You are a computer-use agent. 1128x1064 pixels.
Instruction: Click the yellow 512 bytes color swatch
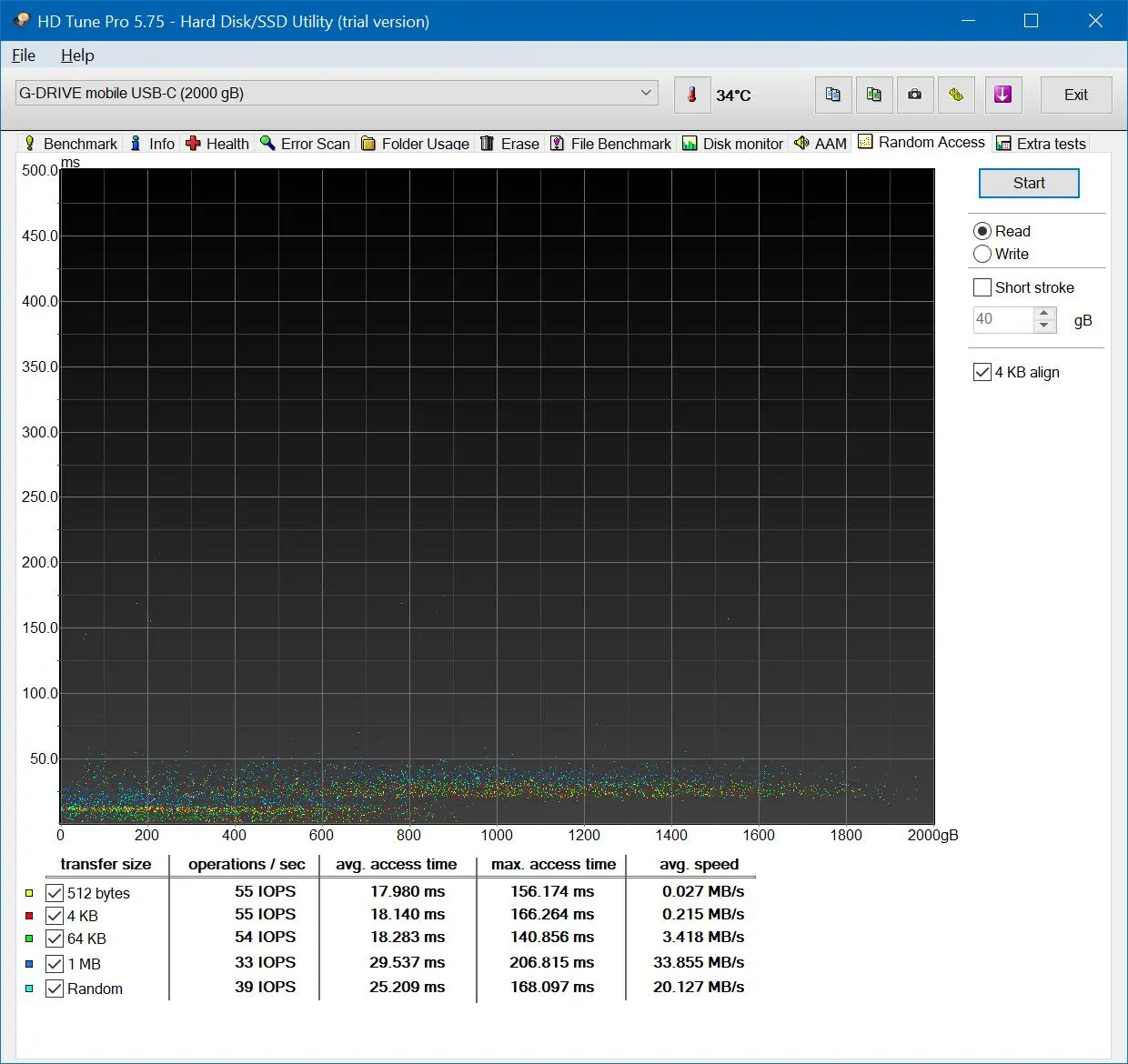click(x=29, y=893)
